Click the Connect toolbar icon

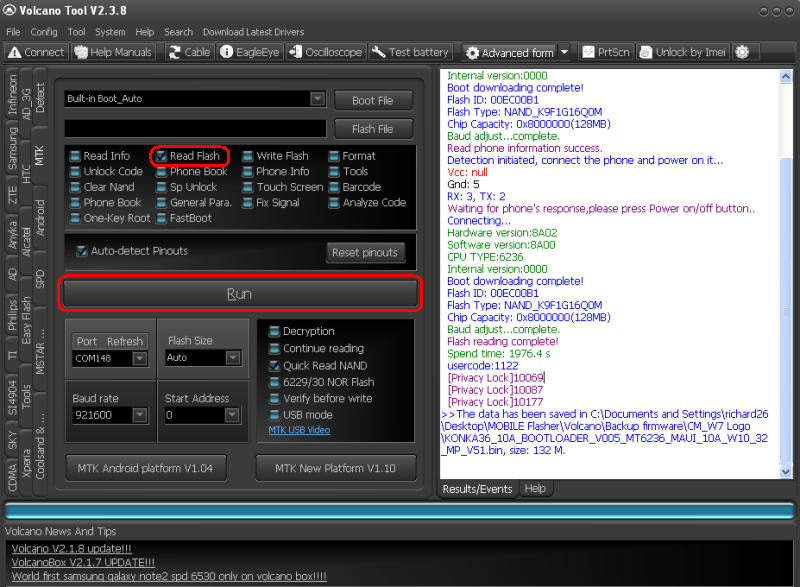tap(15, 52)
